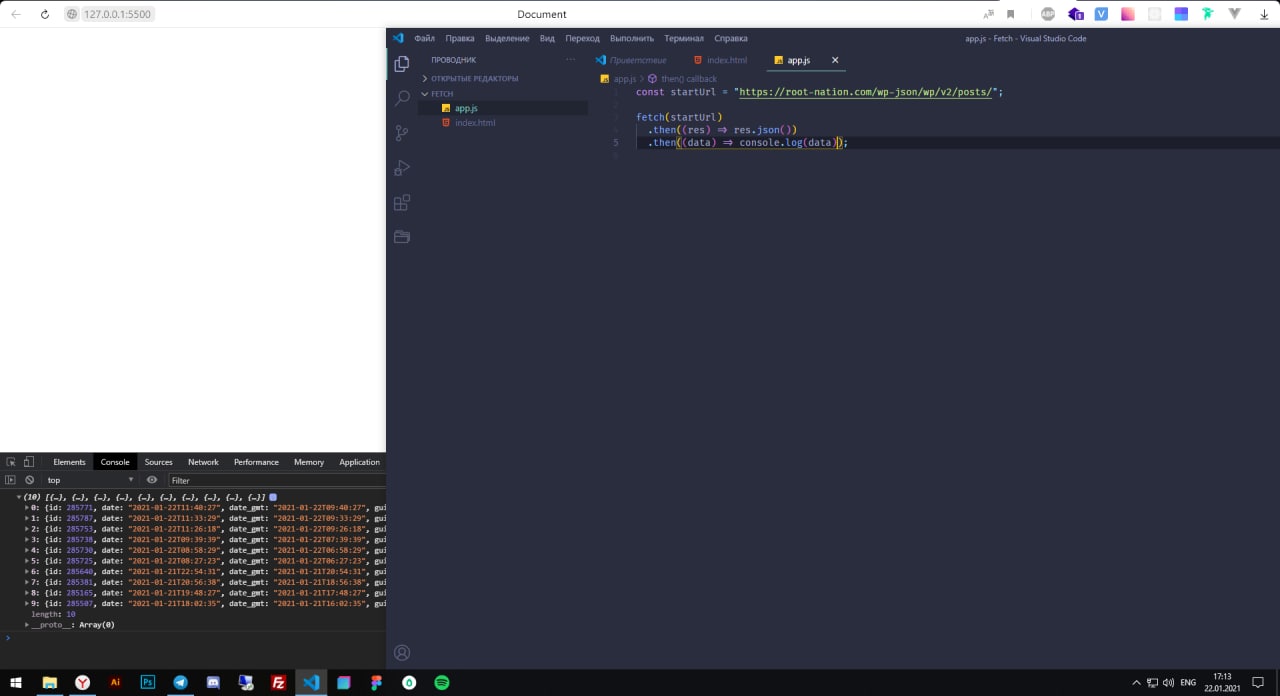
Task: Click the console Filter input field
Action: [x=276, y=480]
